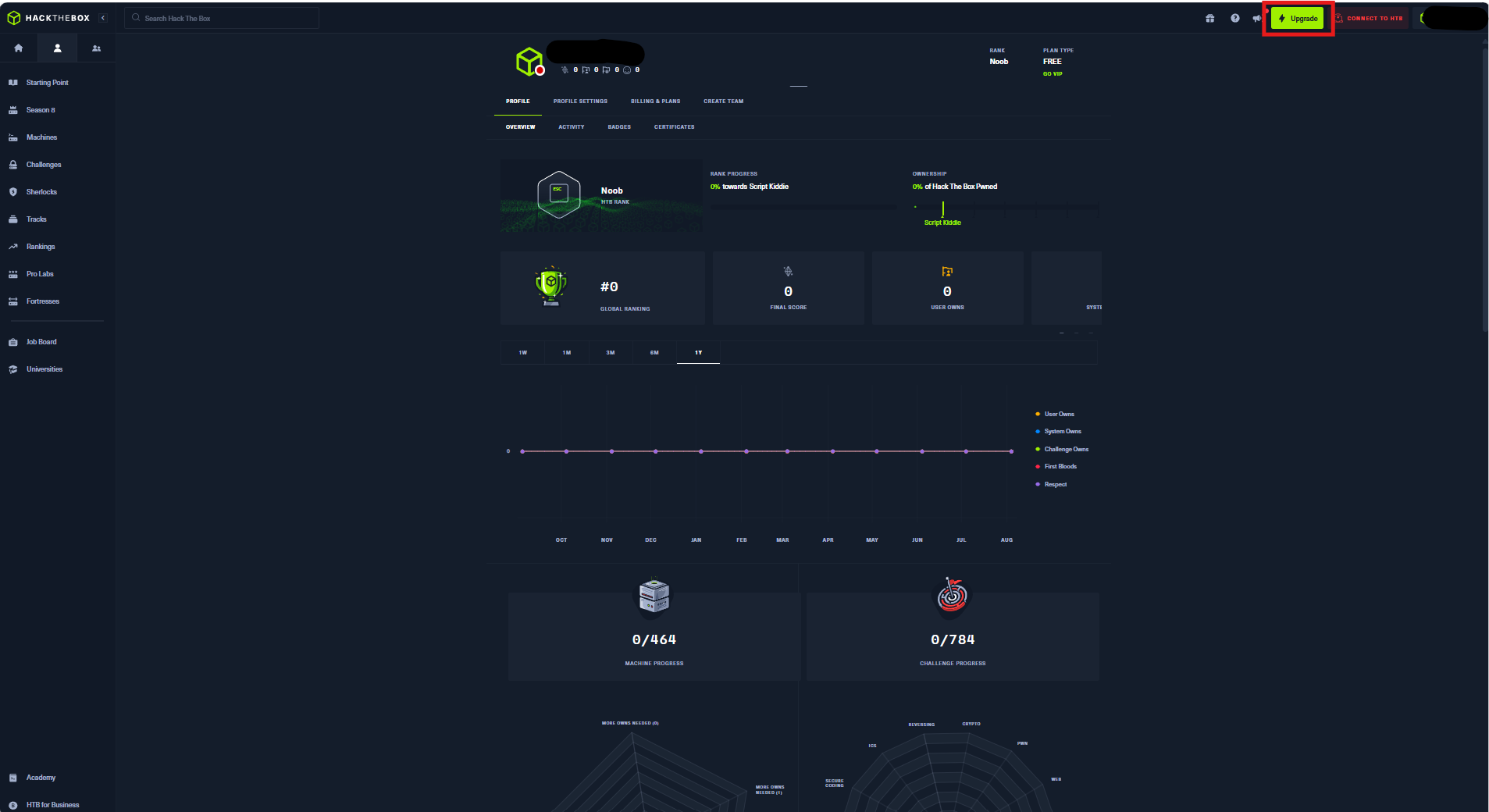
Task: Click the GO VIP link
Action: [1053, 74]
